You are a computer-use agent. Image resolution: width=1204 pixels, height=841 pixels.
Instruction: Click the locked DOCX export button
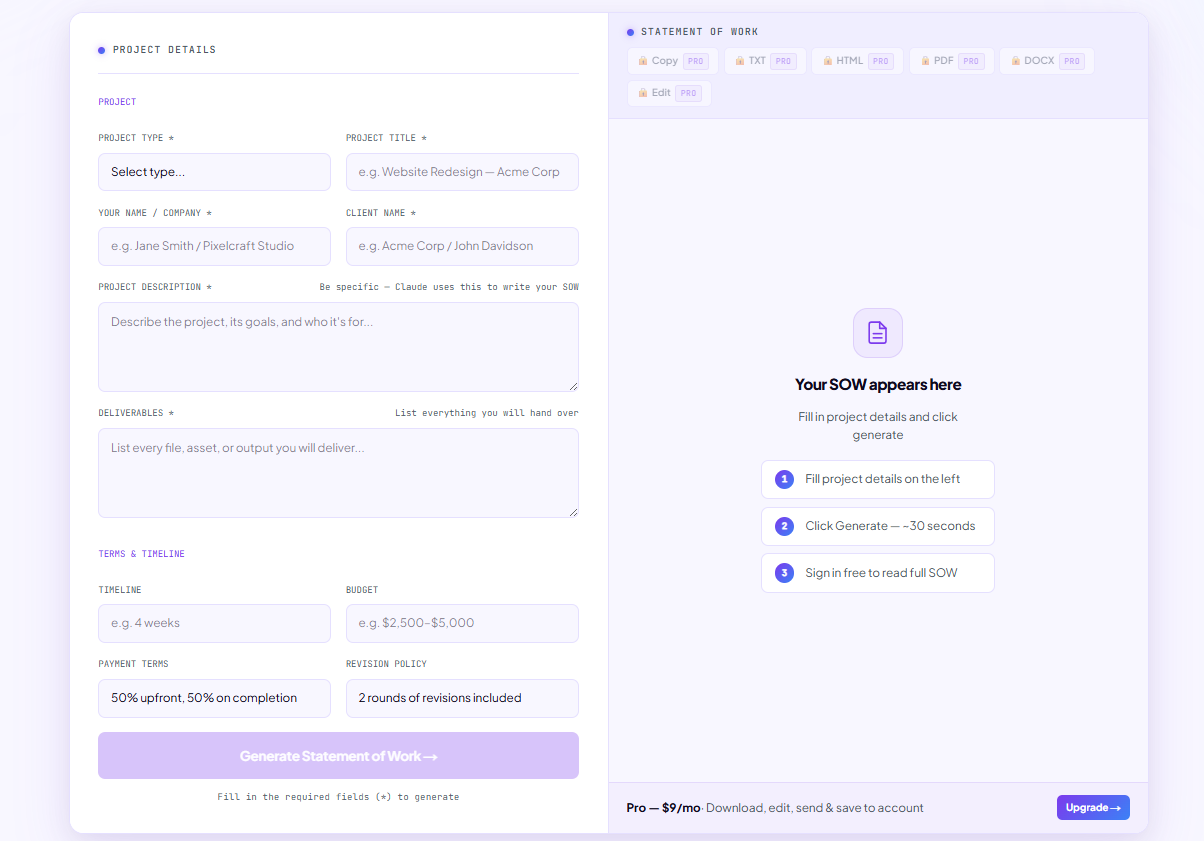point(1047,61)
